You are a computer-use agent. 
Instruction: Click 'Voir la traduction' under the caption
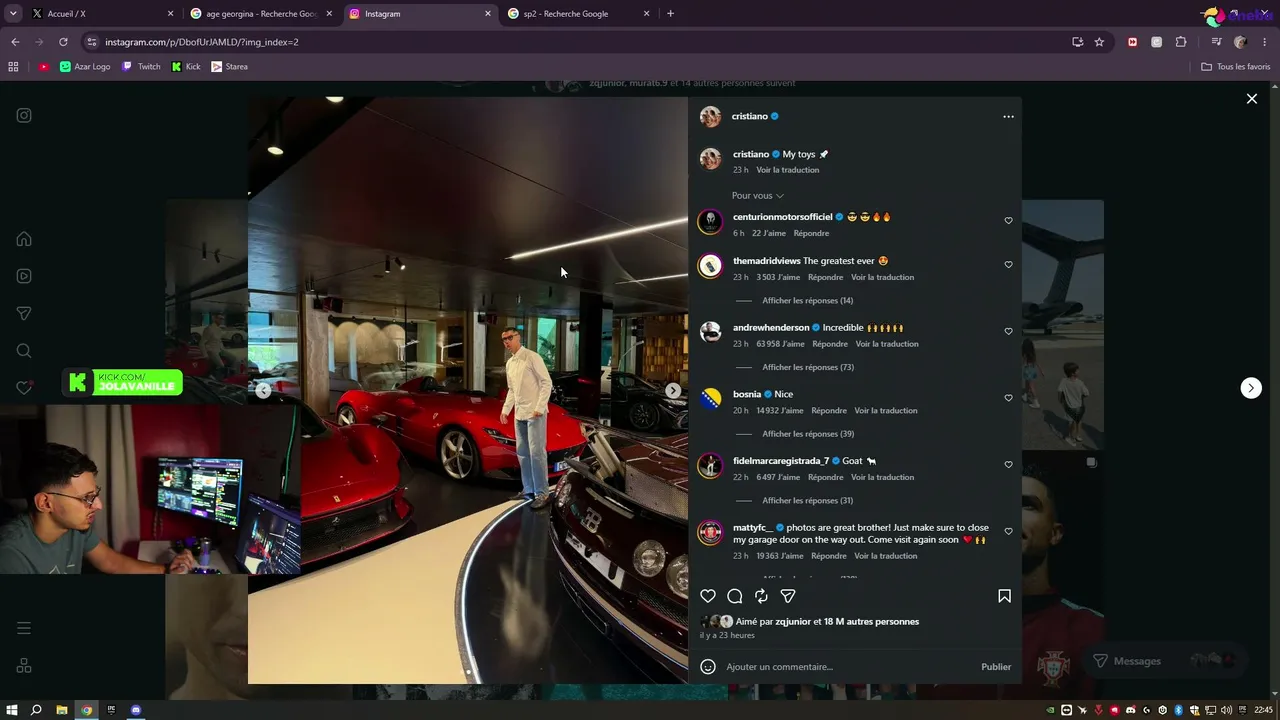787,170
